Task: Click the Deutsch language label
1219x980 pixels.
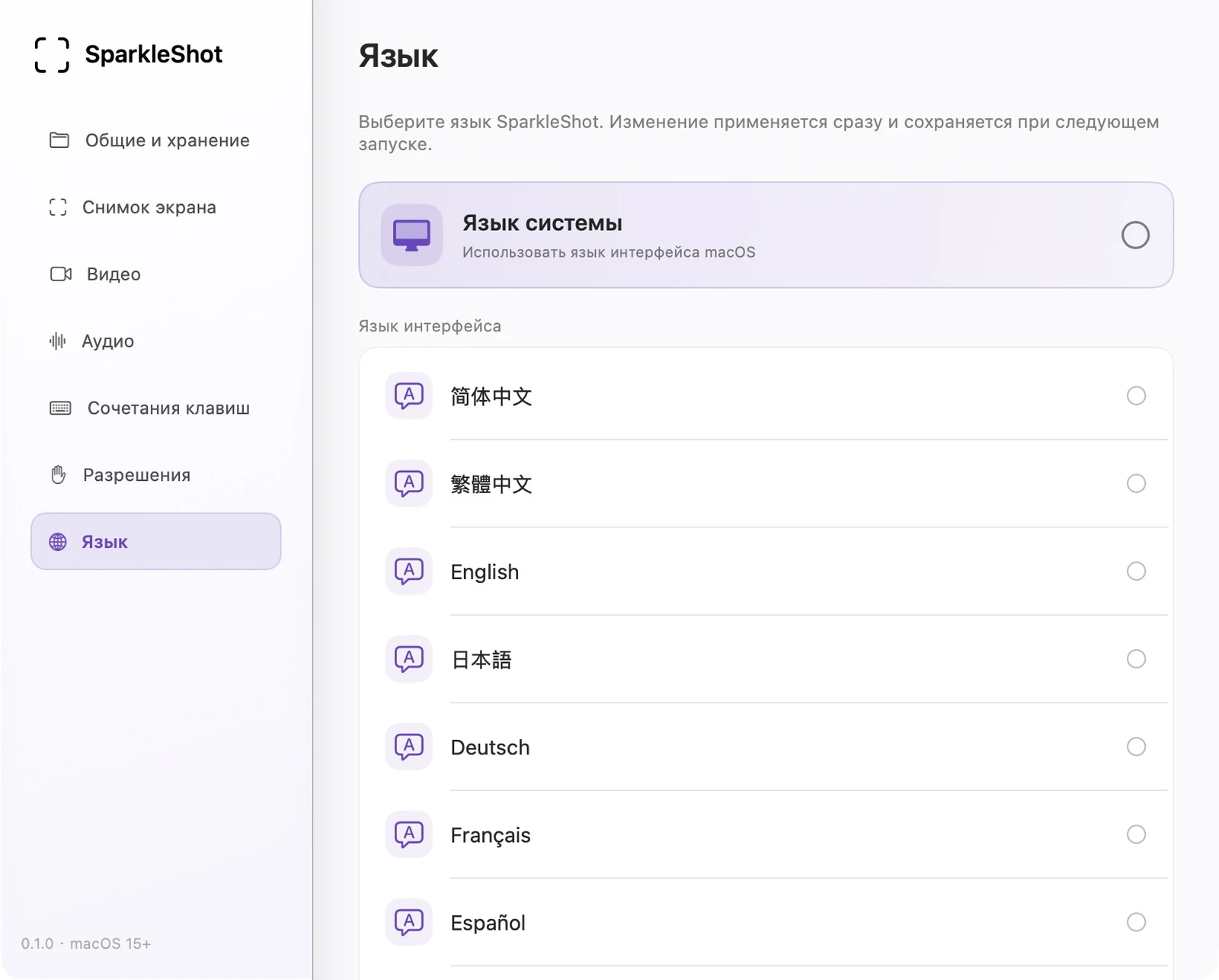Action: (x=490, y=747)
